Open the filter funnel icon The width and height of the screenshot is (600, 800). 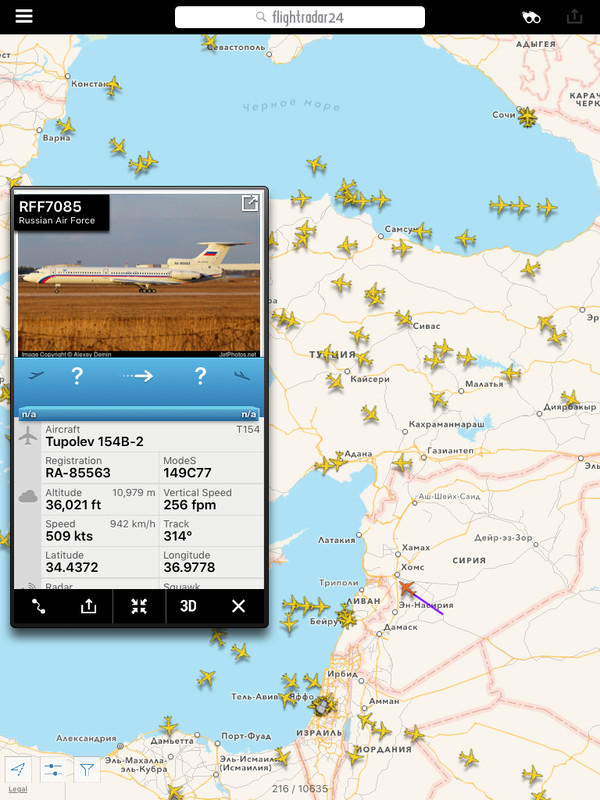[87, 769]
